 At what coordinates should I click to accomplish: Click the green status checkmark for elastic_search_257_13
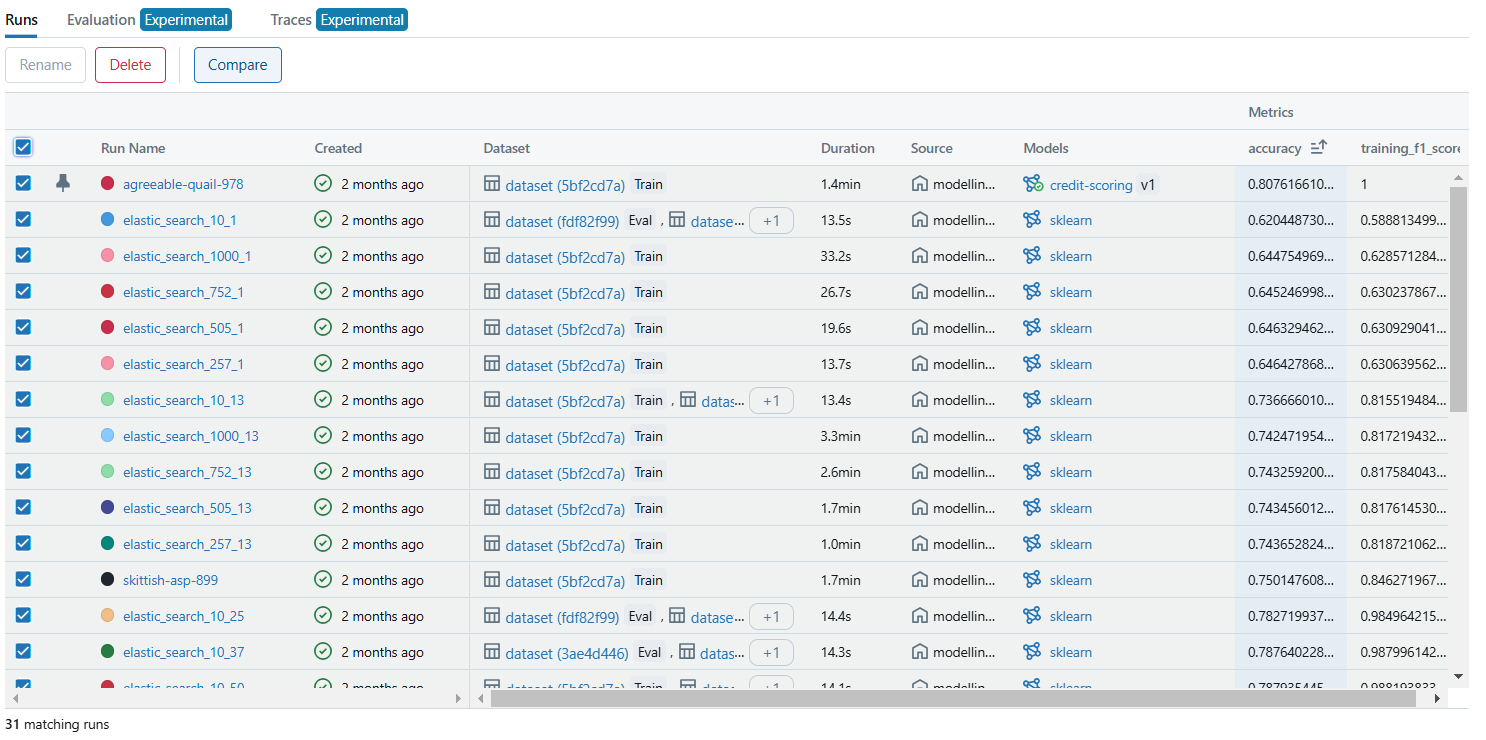point(323,544)
